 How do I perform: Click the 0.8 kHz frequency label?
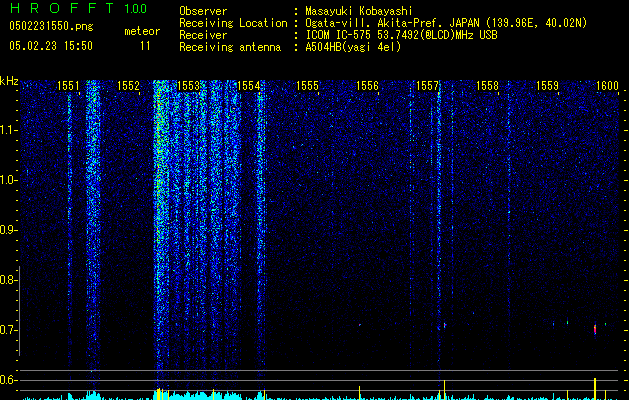click(8, 280)
